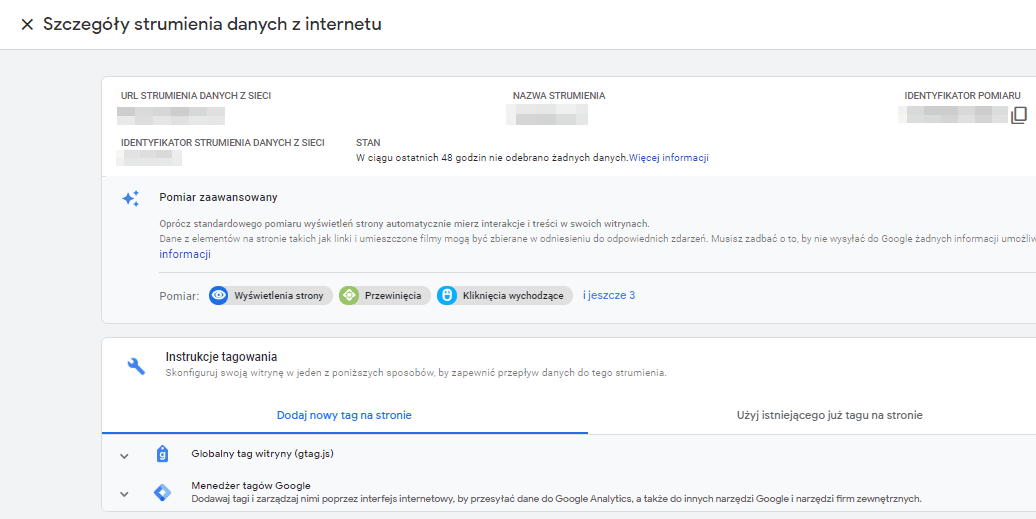
Task: Click the Instrukcje tagowania heading
Action: point(221,357)
